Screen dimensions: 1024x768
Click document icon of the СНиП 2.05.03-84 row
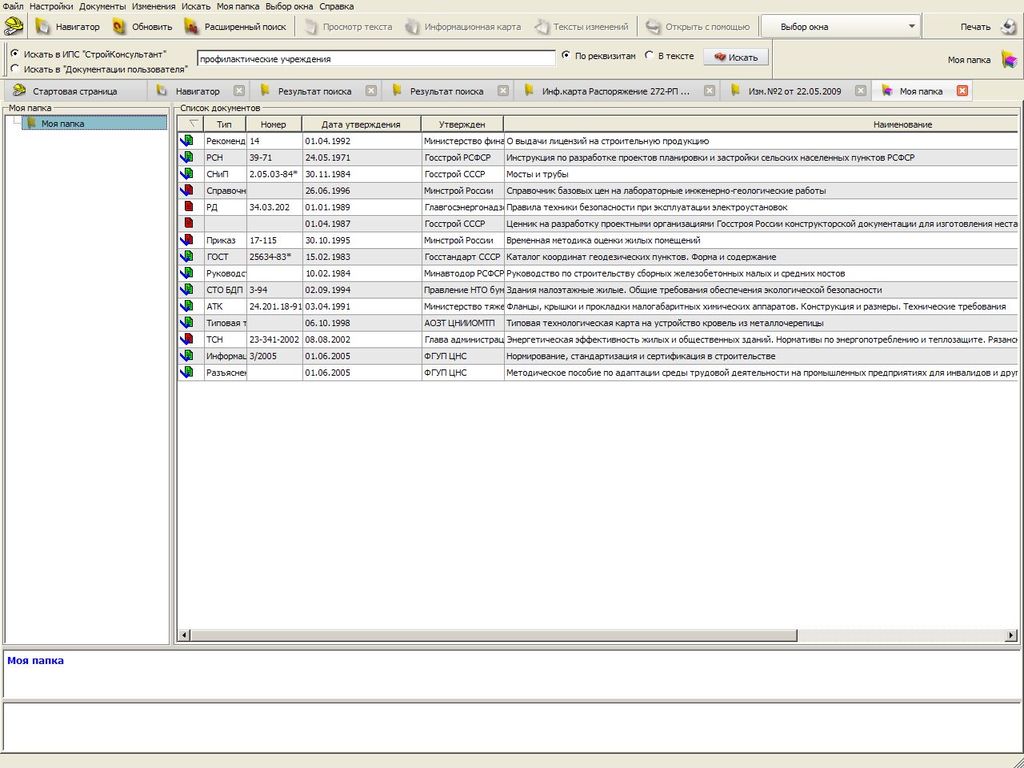tap(187, 174)
